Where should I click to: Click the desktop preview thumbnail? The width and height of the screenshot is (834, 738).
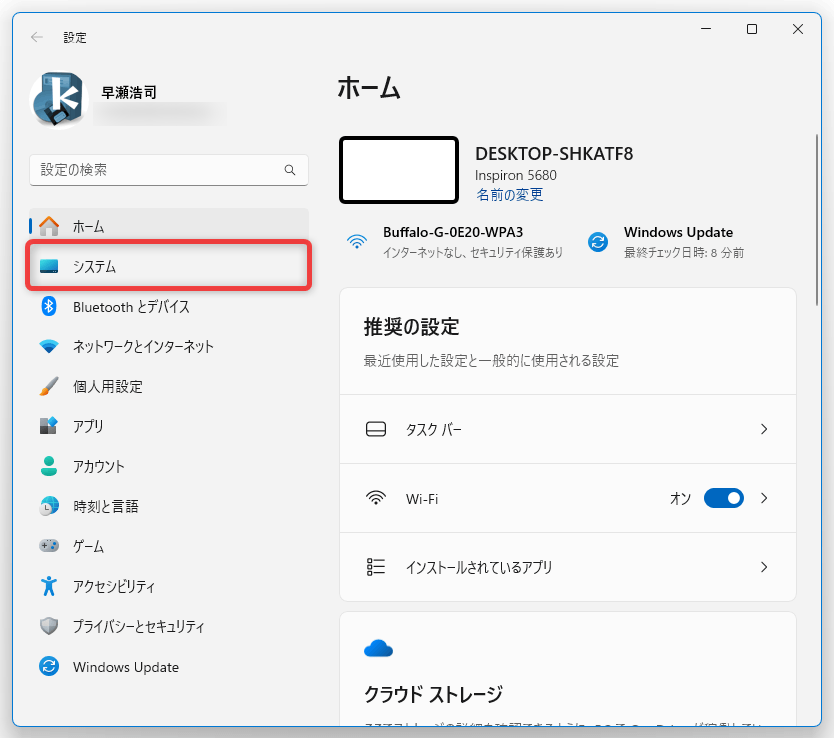(399, 170)
